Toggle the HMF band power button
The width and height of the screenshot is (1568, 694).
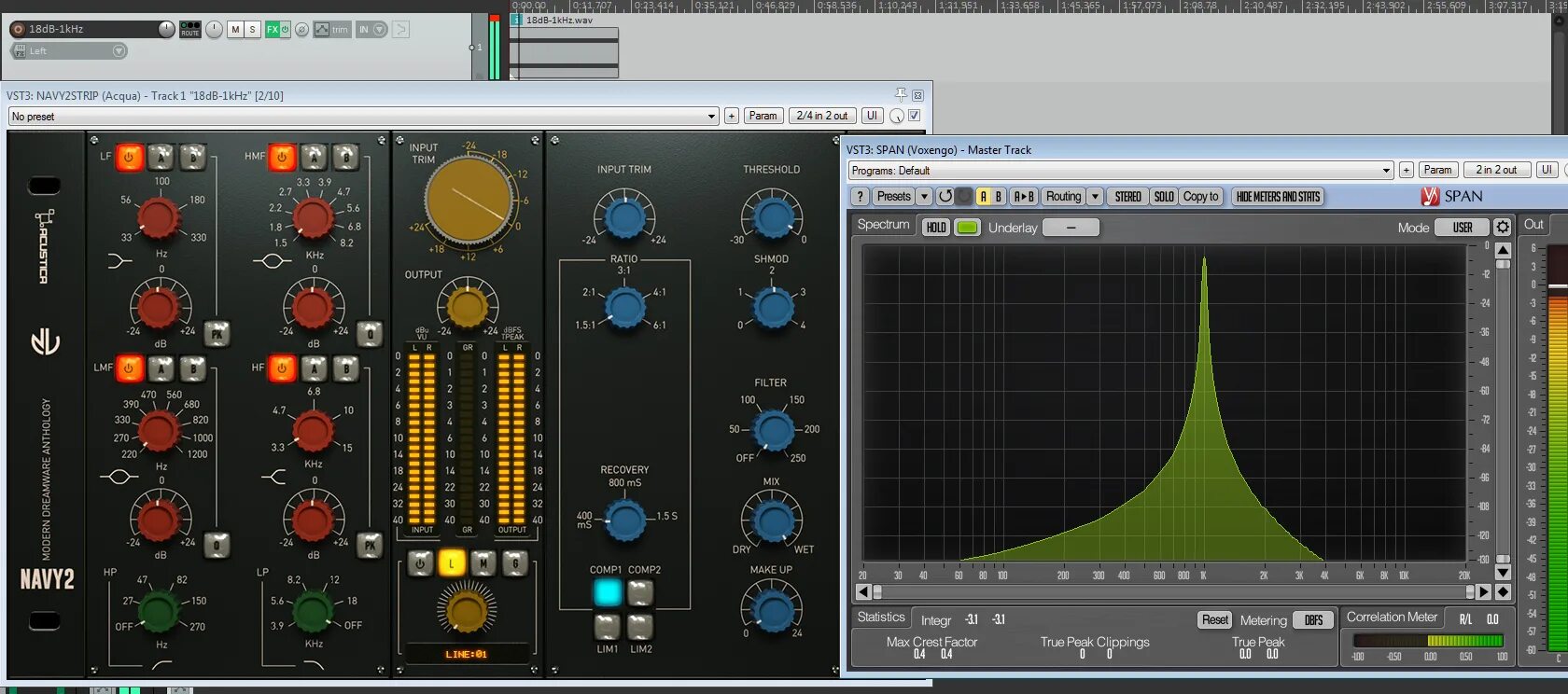pyautogui.click(x=282, y=157)
